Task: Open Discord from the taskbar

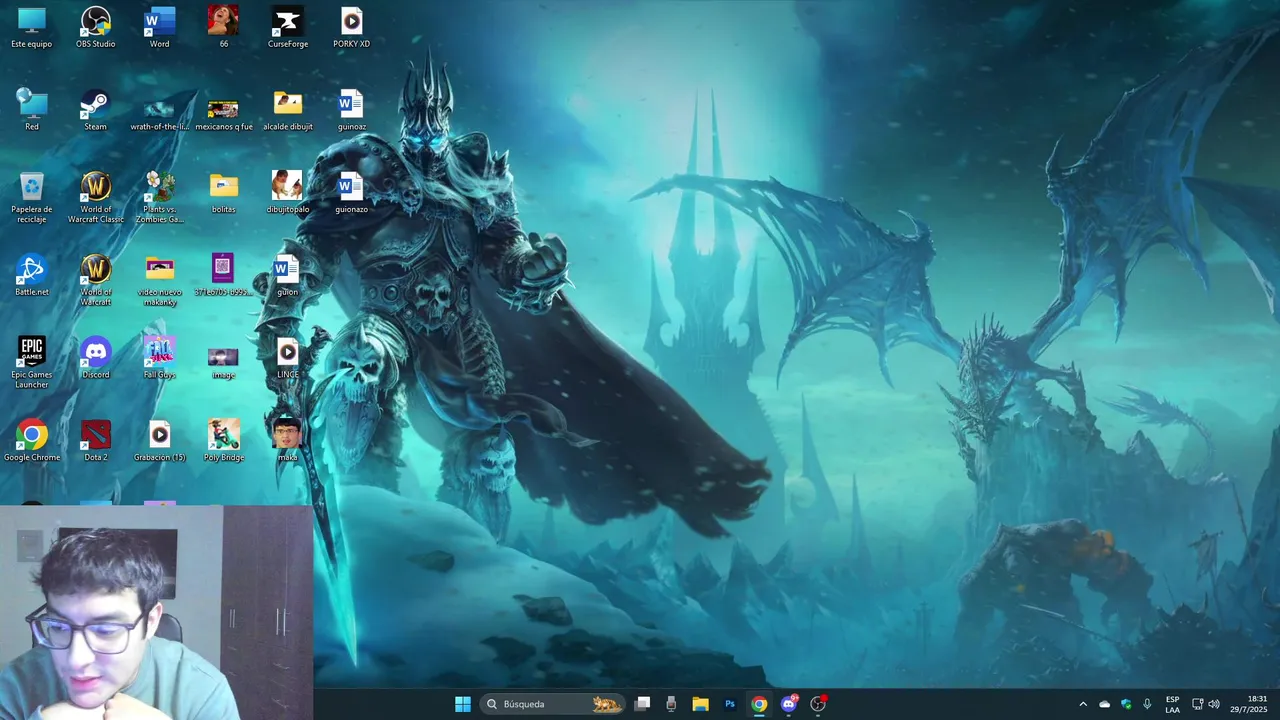Action: click(789, 704)
